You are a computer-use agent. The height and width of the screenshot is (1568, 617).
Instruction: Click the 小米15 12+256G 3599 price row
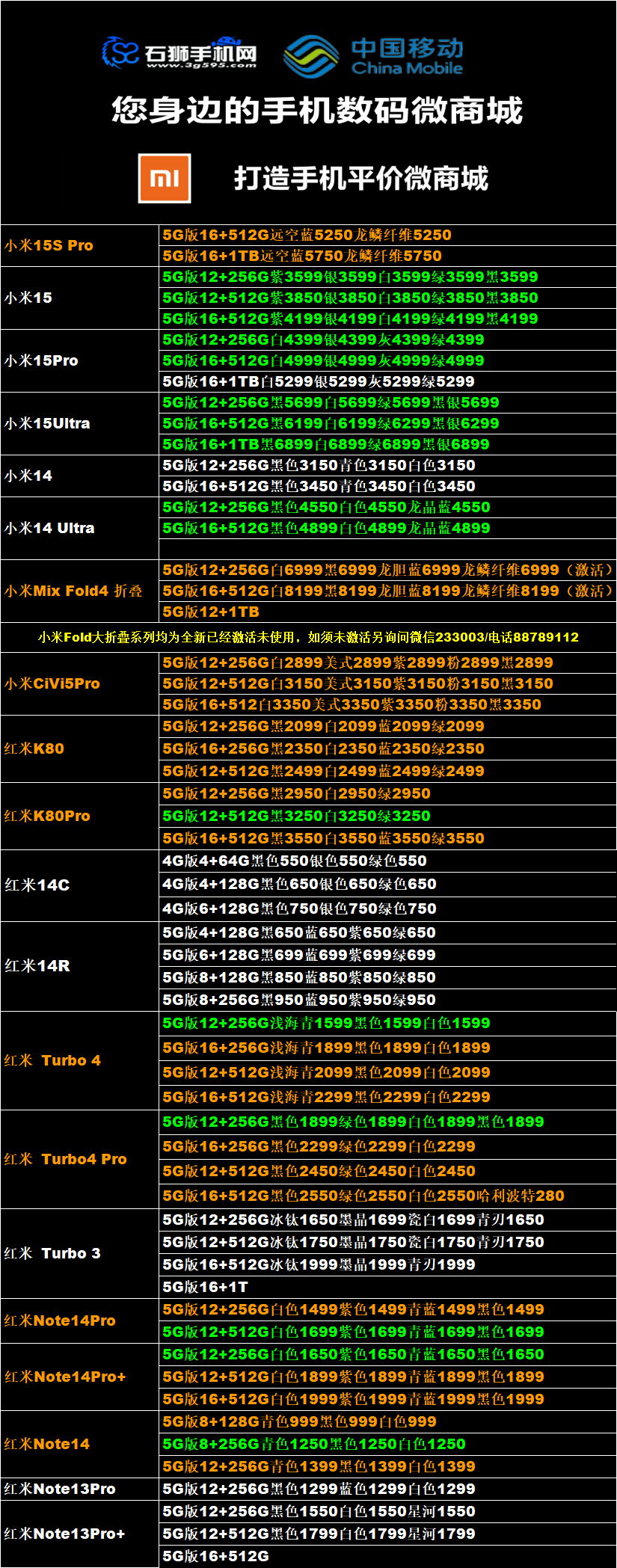tap(350, 277)
